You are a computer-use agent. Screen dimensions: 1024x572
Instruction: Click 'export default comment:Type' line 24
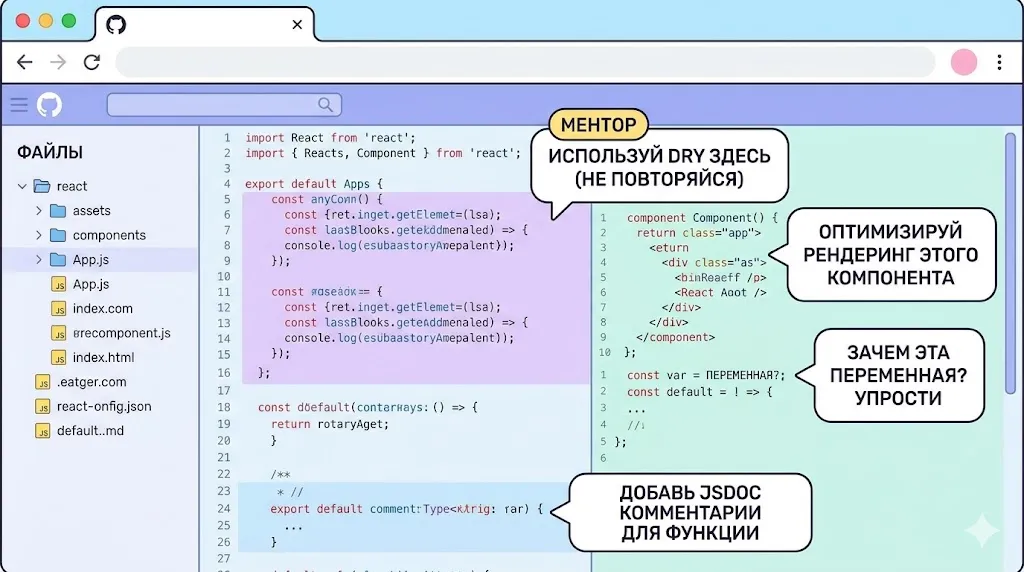coord(406,509)
